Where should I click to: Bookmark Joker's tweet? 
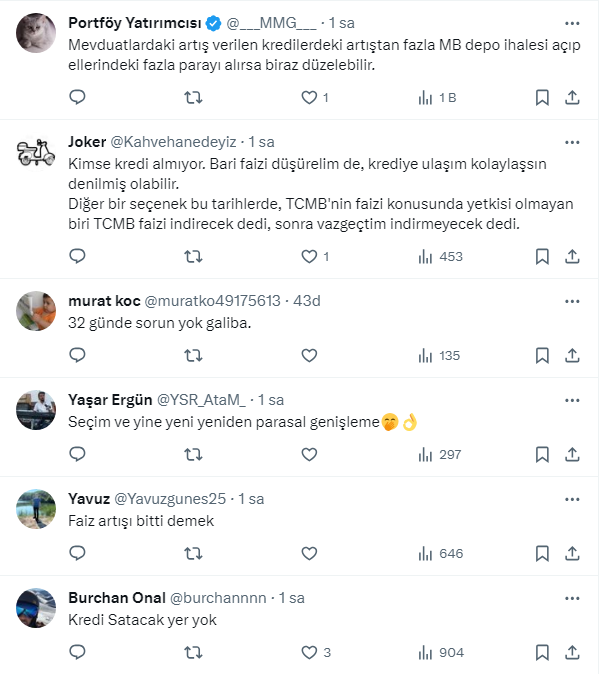542,256
